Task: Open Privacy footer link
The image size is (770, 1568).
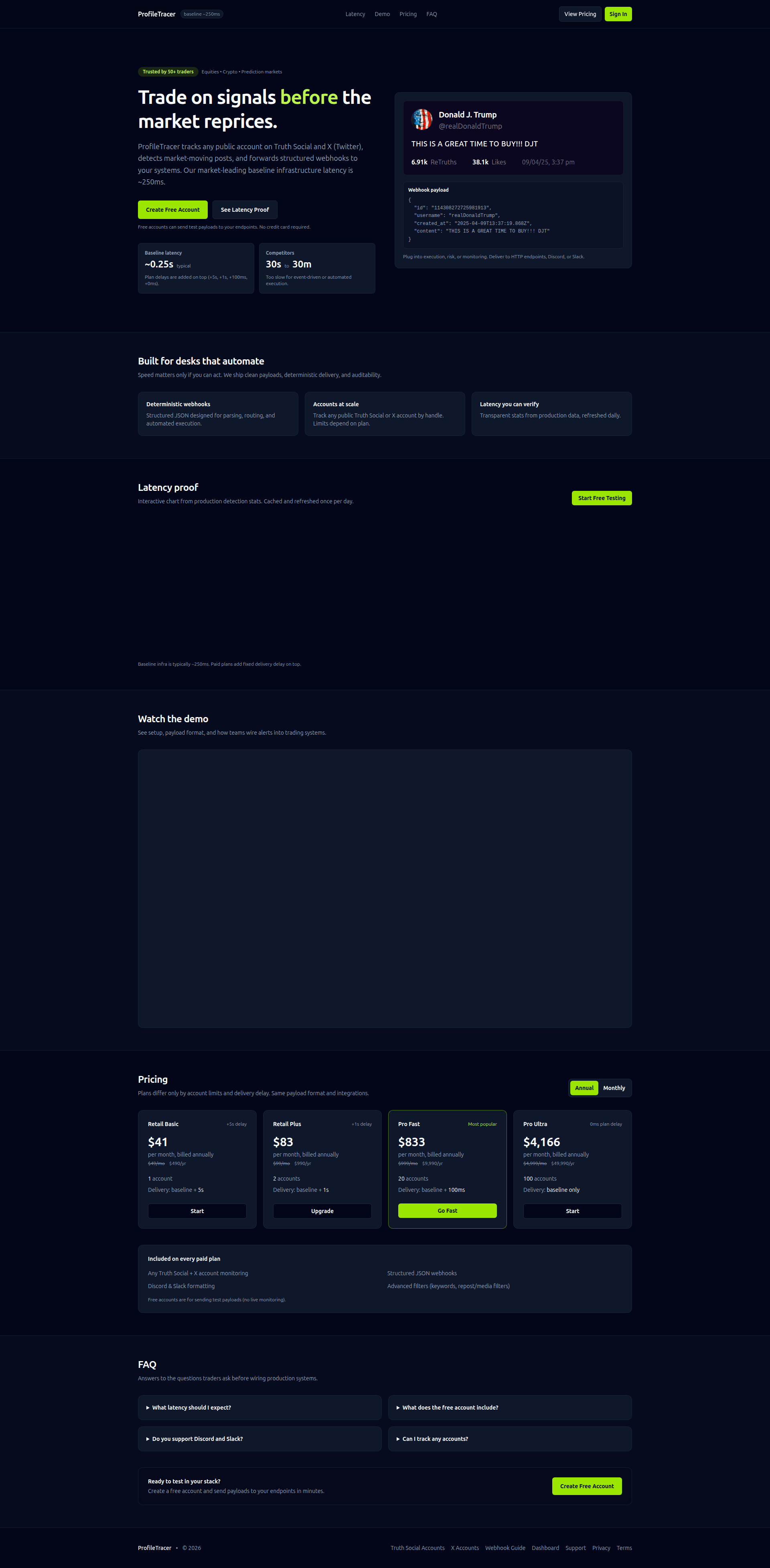Action: click(x=602, y=1548)
